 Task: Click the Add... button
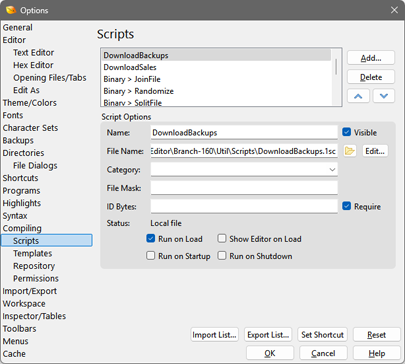tap(371, 58)
